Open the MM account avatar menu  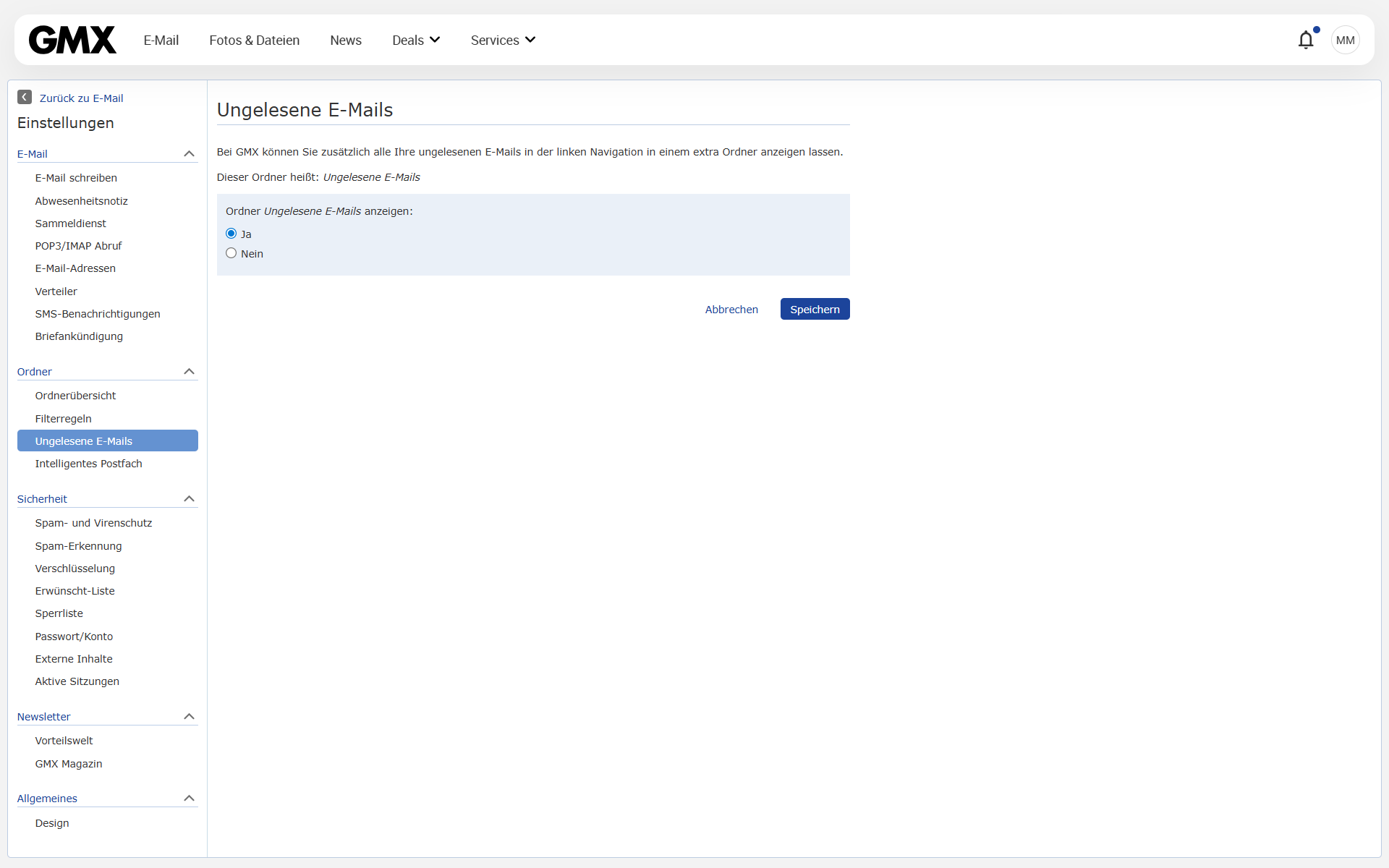coord(1345,40)
